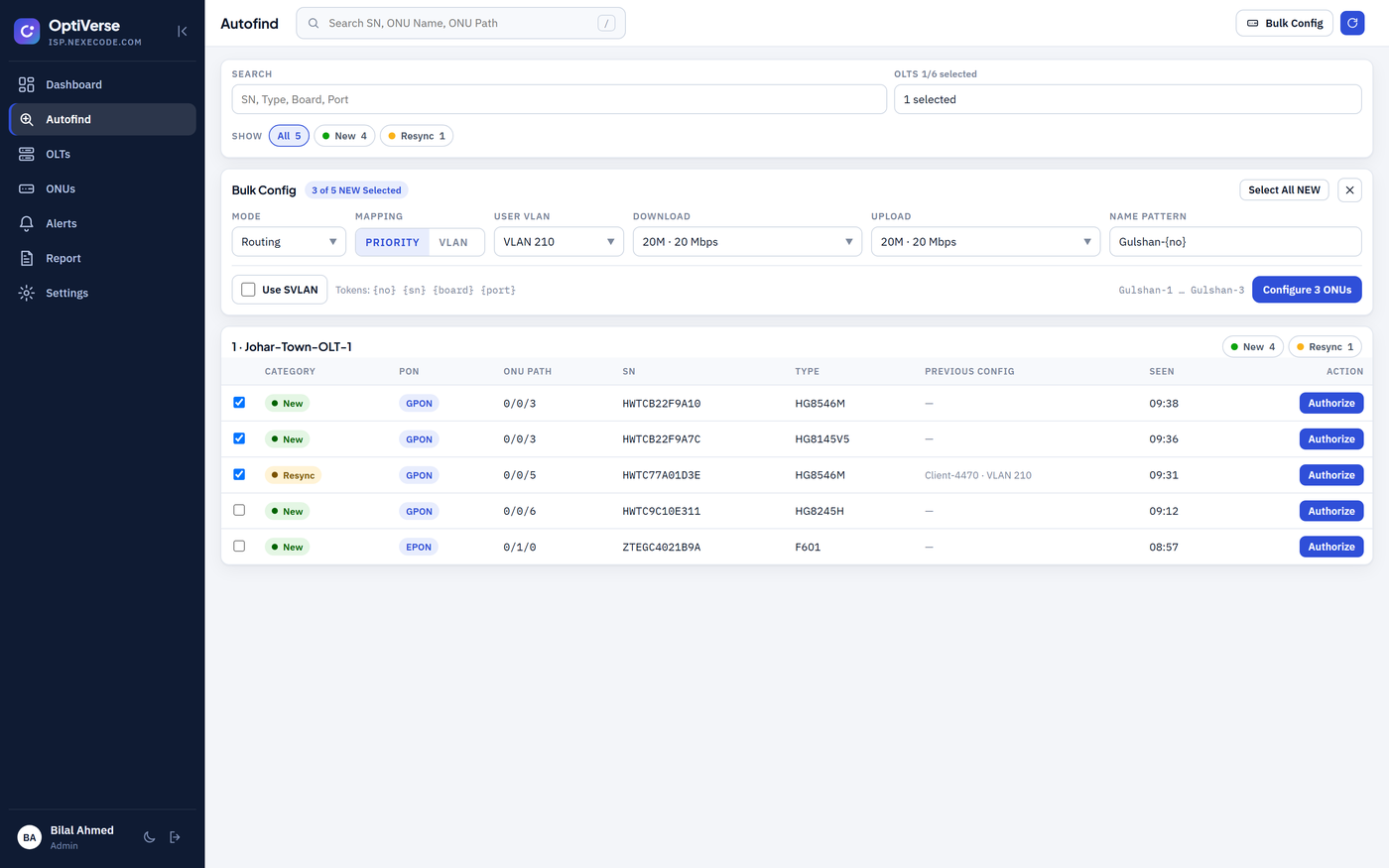
Task: Click the Alerts bell icon
Action: [x=27, y=224]
